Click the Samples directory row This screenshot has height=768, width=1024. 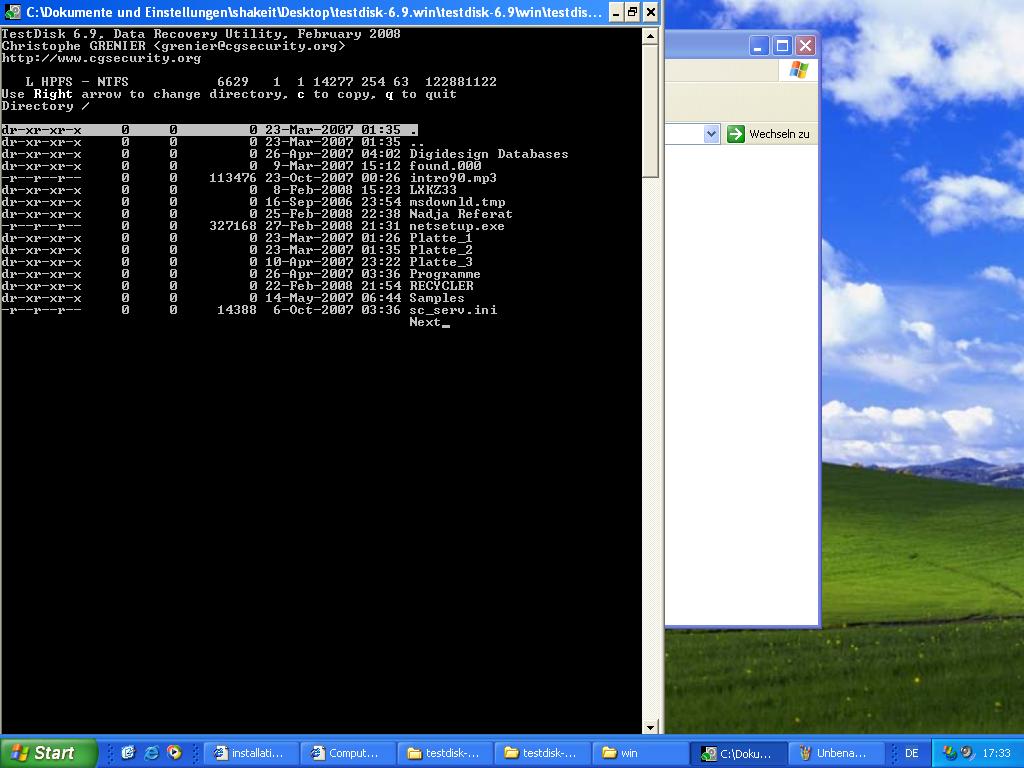[233, 298]
